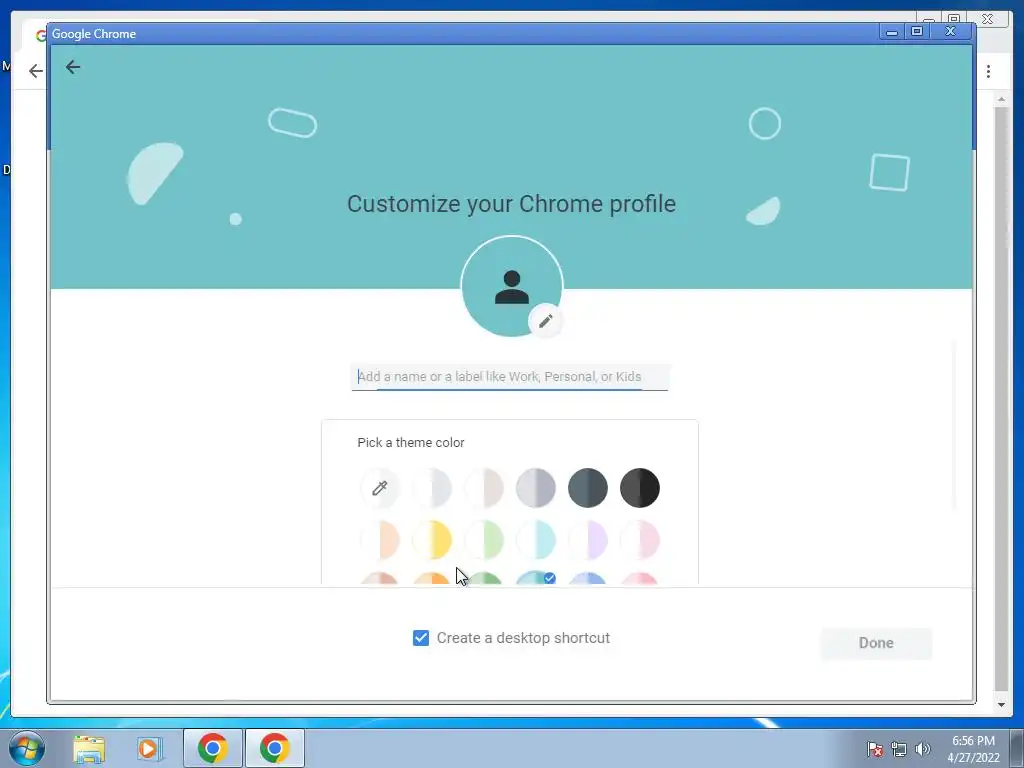
Task: Select the peach theme color
Action: tap(379, 540)
